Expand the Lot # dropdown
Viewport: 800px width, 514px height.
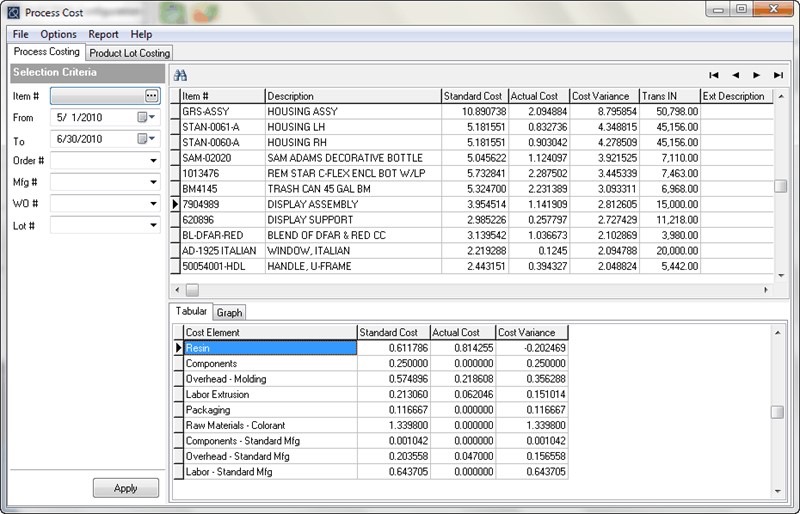pos(153,226)
